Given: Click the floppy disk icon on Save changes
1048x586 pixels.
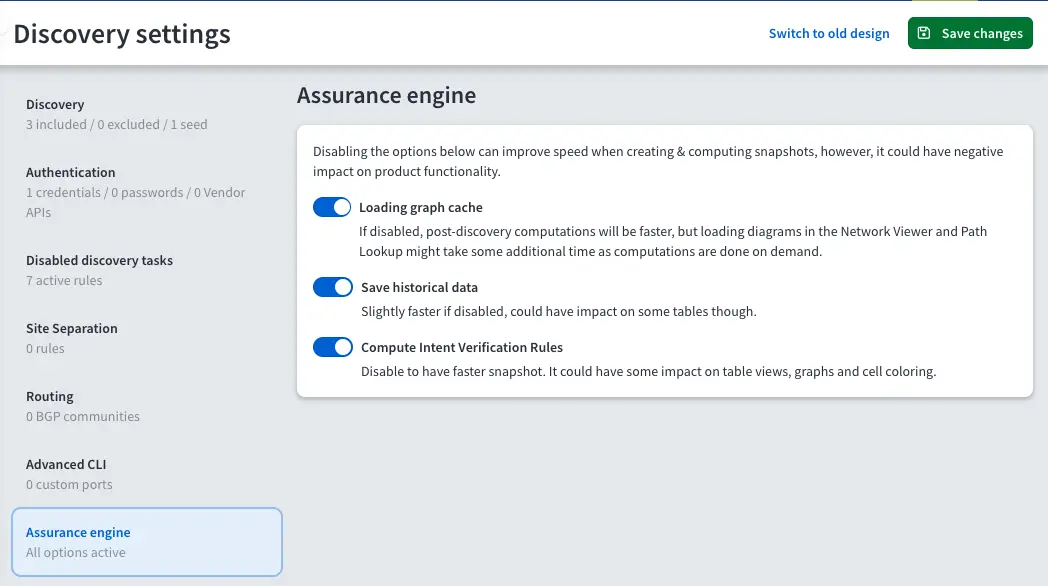Looking at the screenshot, I should click(925, 33).
